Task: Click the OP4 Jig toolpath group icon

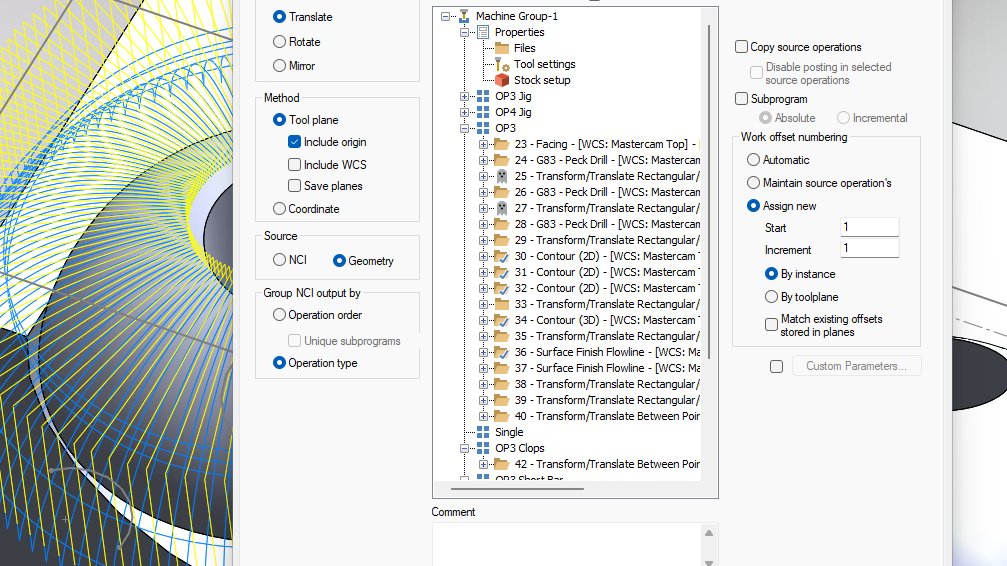Action: point(483,112)
